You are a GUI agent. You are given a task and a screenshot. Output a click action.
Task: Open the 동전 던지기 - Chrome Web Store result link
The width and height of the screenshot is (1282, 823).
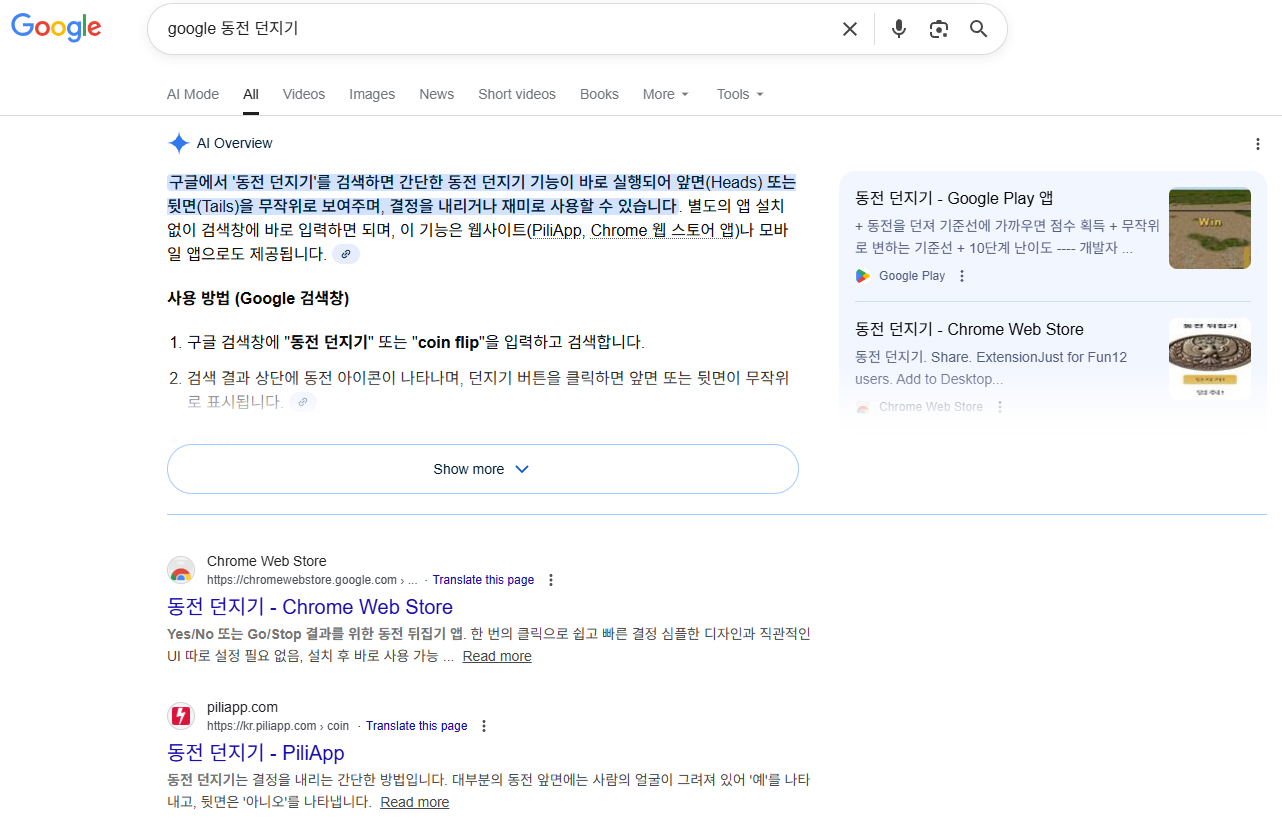coord(310,607)
